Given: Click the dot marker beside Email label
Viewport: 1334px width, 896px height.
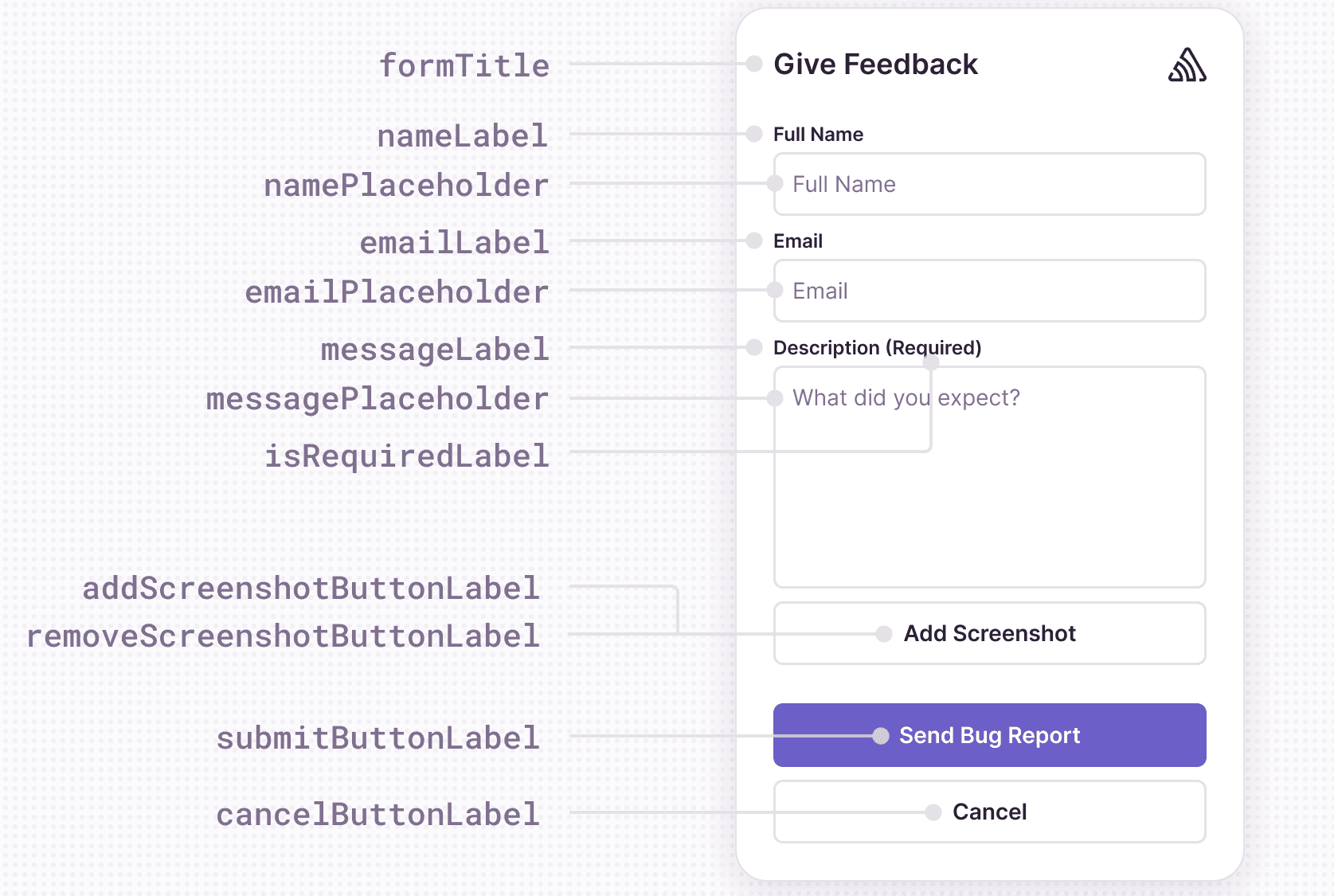Looking at the screenshot, I should point(753,241).
